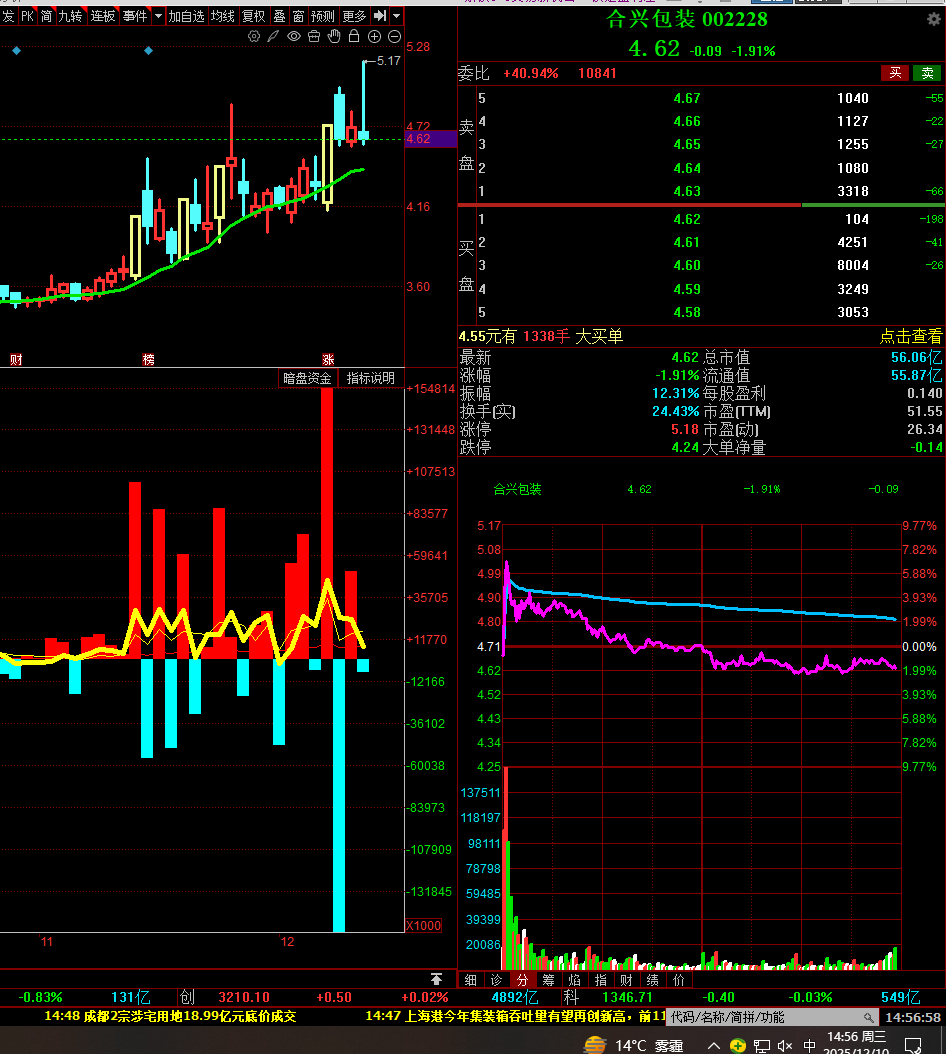
Task: Switch to the 价 tab
Action: (678, 980)
